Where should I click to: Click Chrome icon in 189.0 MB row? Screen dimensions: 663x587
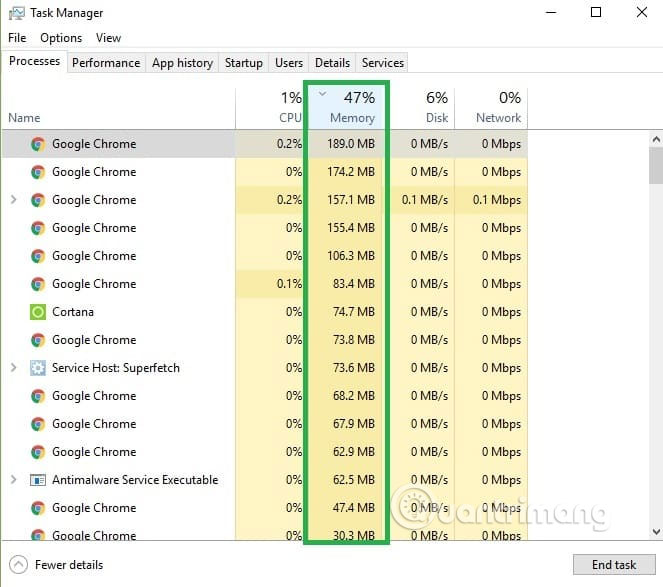coord(38,144)
